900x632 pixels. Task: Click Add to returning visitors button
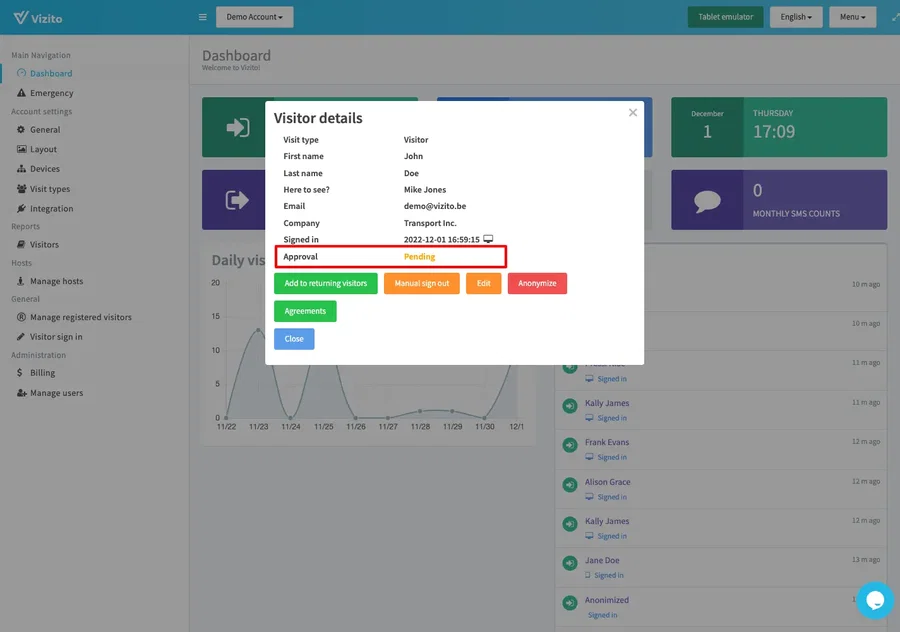tap(325, 284)
